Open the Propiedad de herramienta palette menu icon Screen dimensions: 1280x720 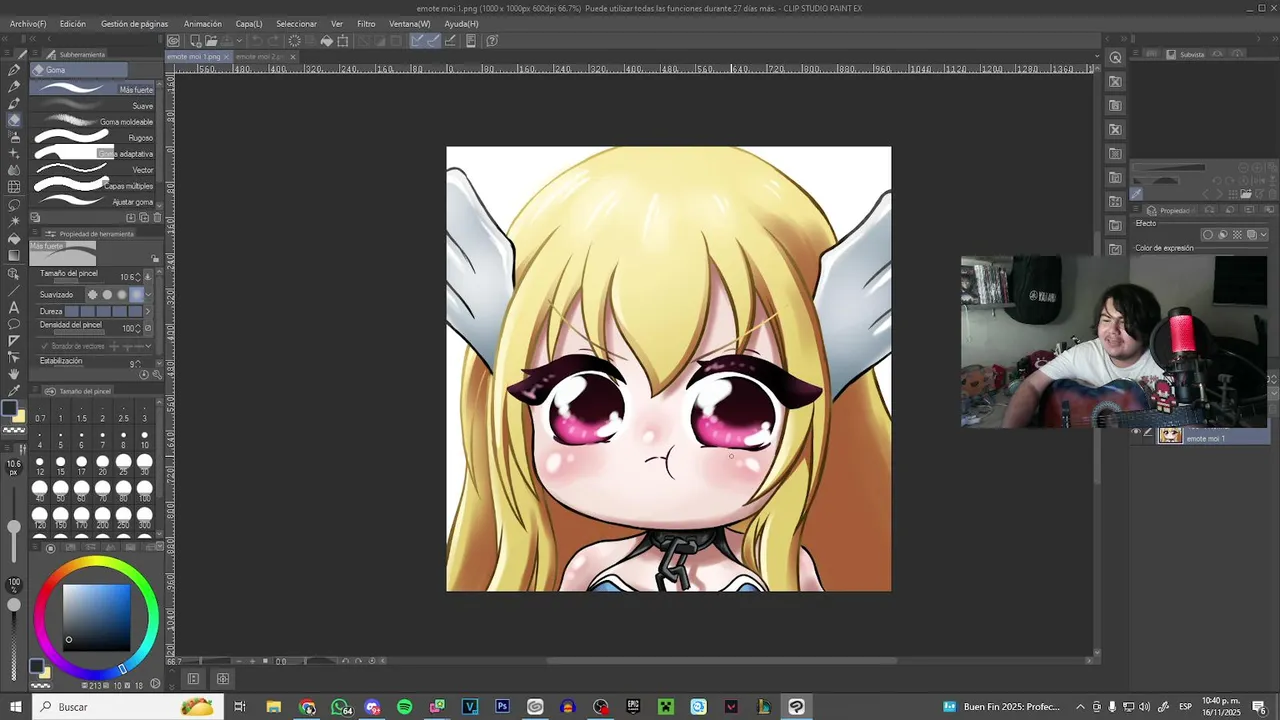click(35, 233)
